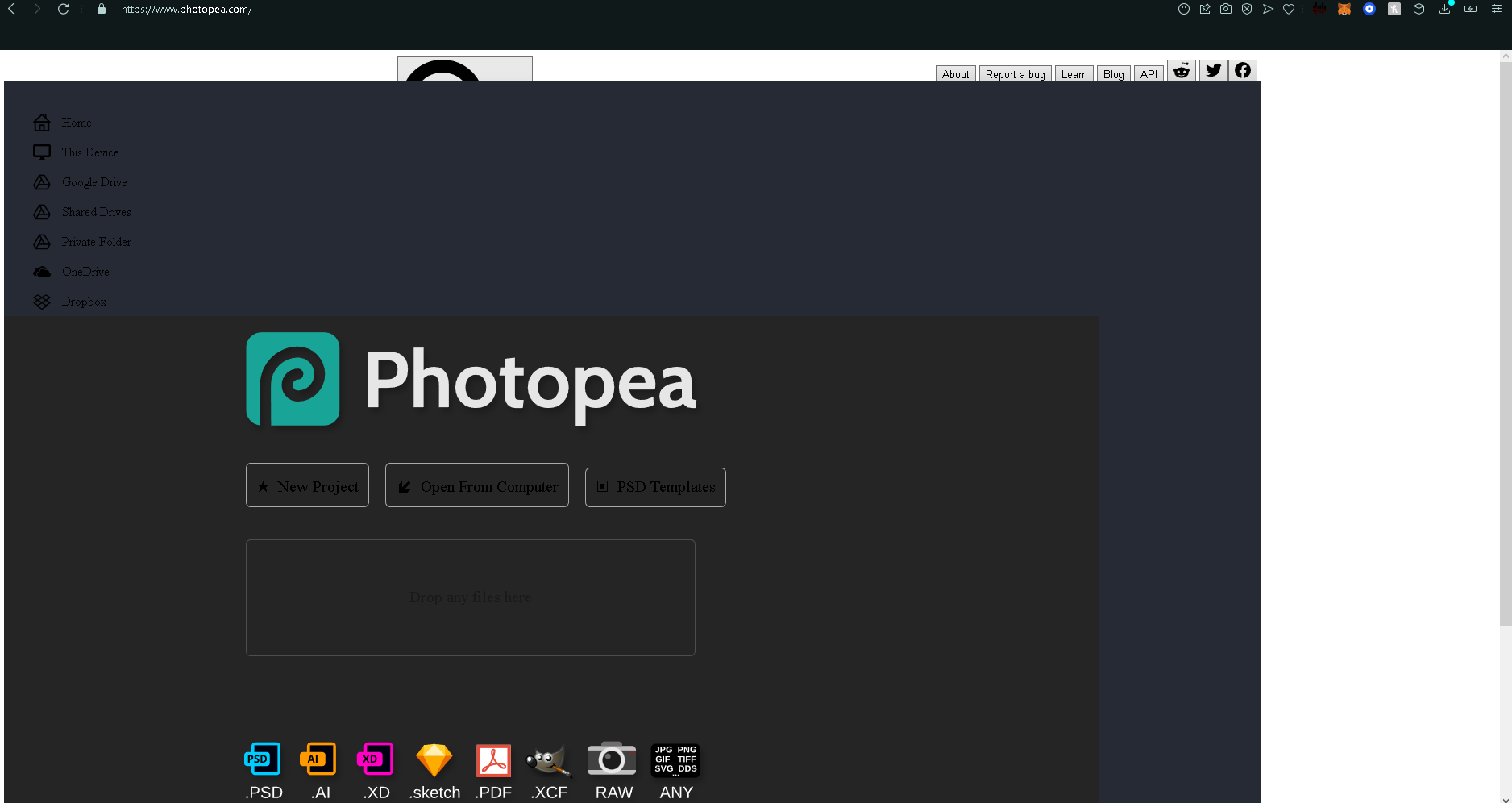Visit Photopea's Reddit page
The width and height of the screenshot is (1512, 803).
pyautogui.click(x=1181, y=70)
